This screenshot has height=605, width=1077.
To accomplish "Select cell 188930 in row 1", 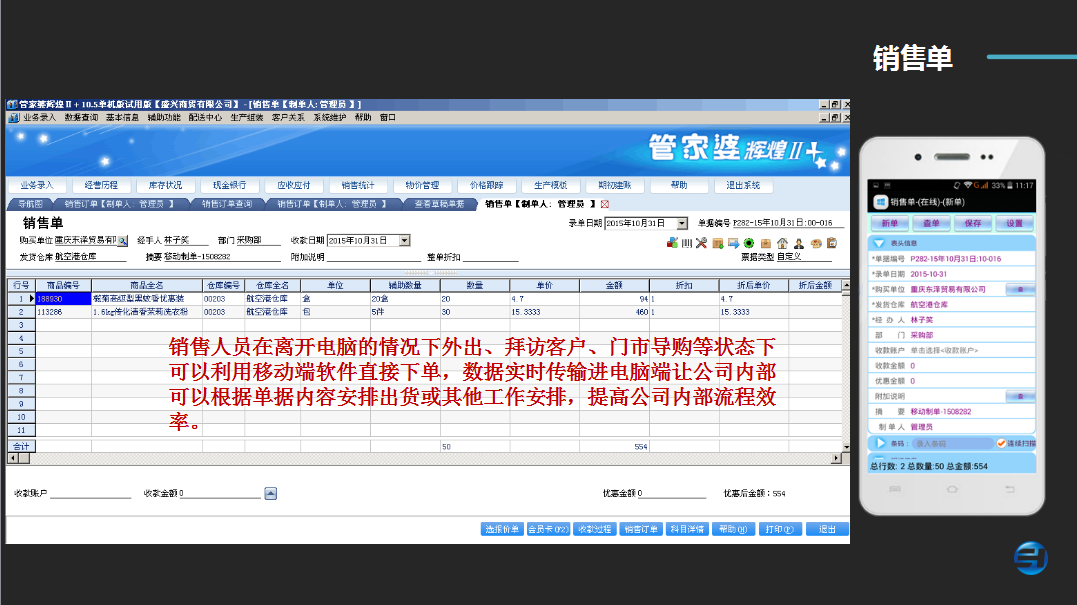I will (x=63, y=299).
